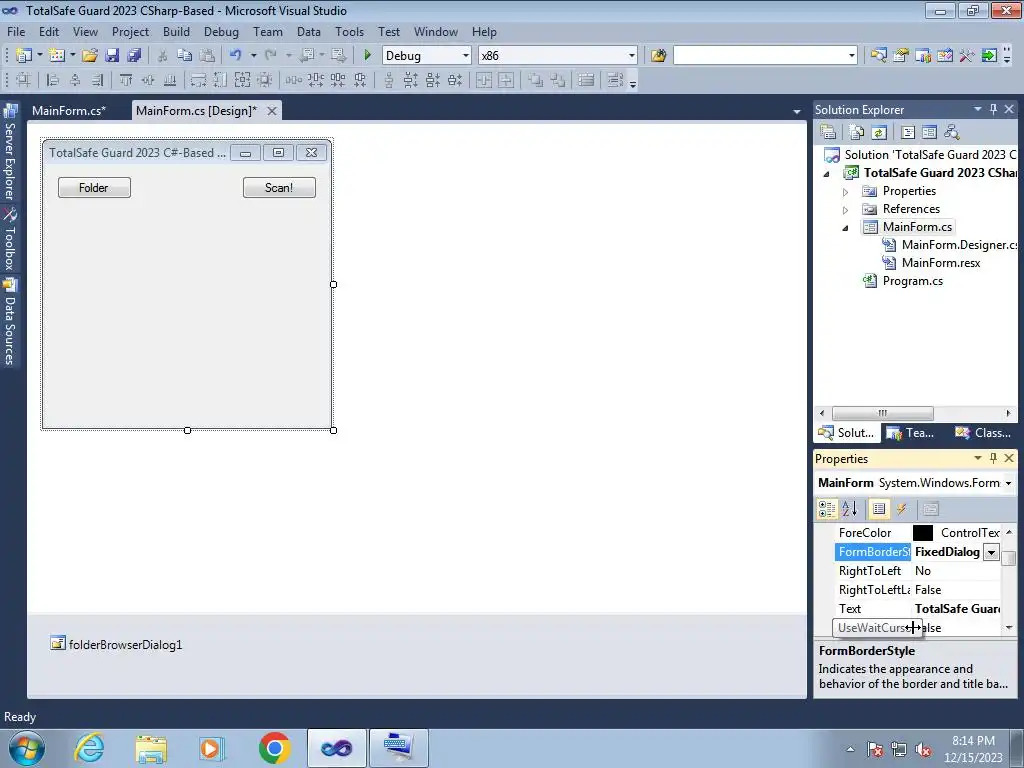
Task: Open the Find combo box dropdown
Action: coord(852,56)
